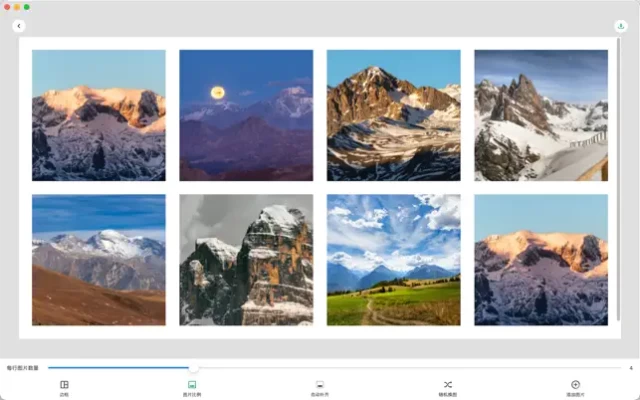Select the top-left pink sunset mountain photo
The image size is (640, 400).
pos(99,115)
